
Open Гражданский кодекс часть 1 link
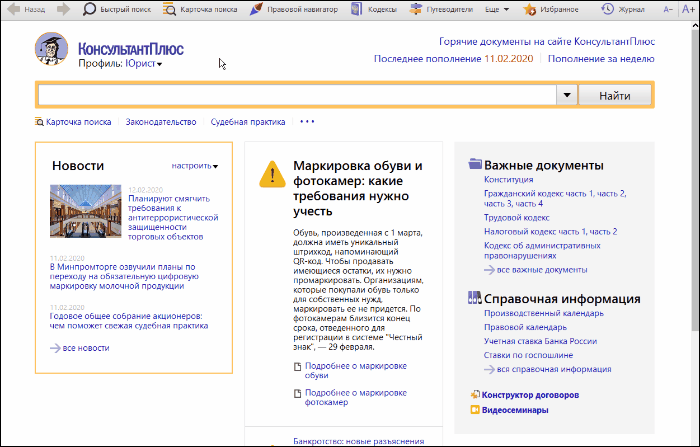[539, 193]
